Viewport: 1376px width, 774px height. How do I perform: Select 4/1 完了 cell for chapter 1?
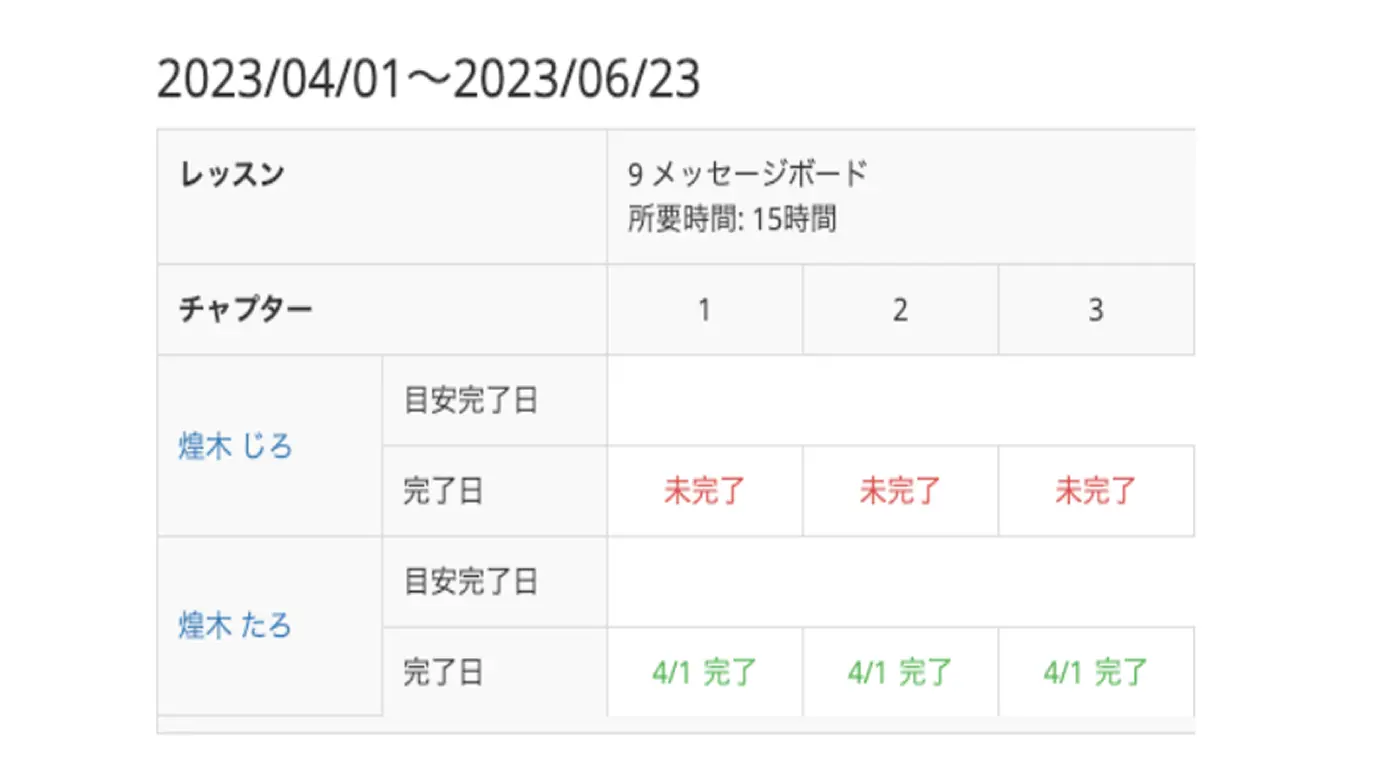click(704, 672)
